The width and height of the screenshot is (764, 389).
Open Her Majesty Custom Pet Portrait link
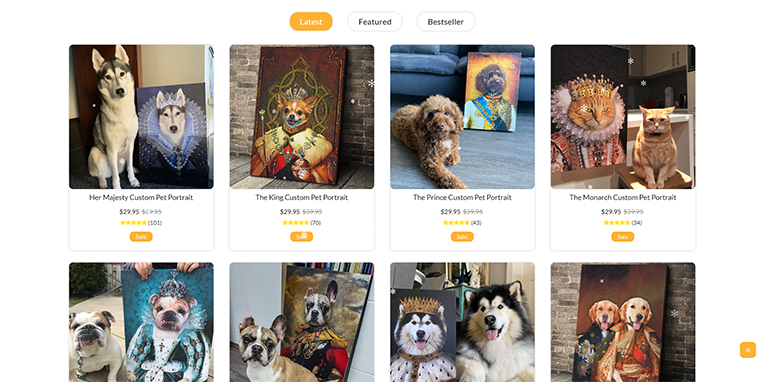pyautogui.click(x=141, y=197)
